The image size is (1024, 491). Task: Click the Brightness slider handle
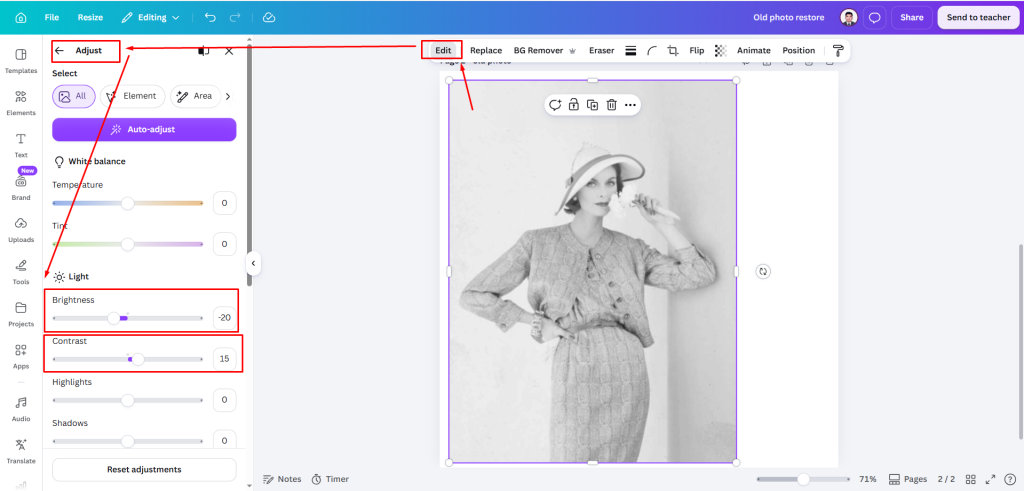(x=114, y=318)
